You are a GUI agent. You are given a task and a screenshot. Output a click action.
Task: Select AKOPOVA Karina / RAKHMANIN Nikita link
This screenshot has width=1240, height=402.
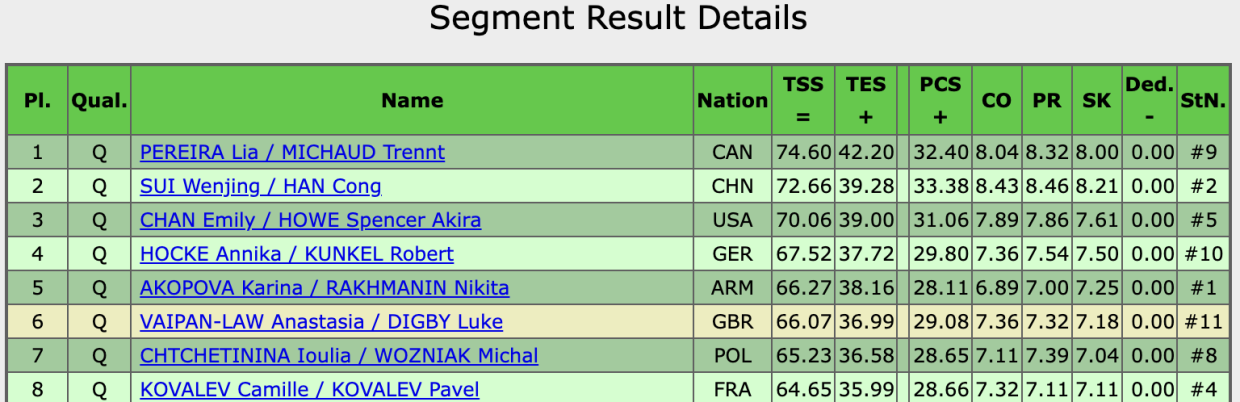pyautogui.click(x=324, y=288)
